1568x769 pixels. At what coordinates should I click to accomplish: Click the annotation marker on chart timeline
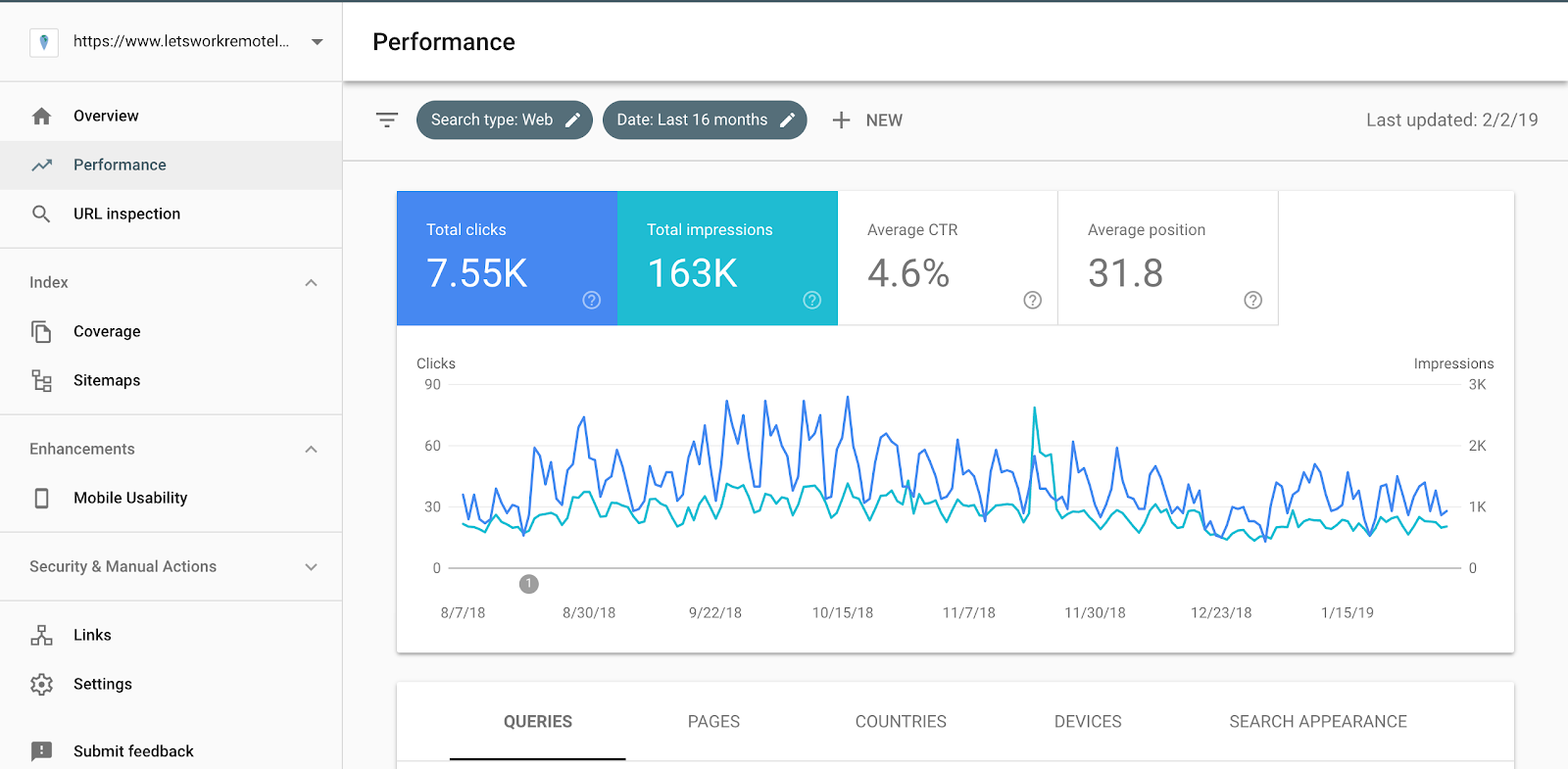[x=528, y=584]
